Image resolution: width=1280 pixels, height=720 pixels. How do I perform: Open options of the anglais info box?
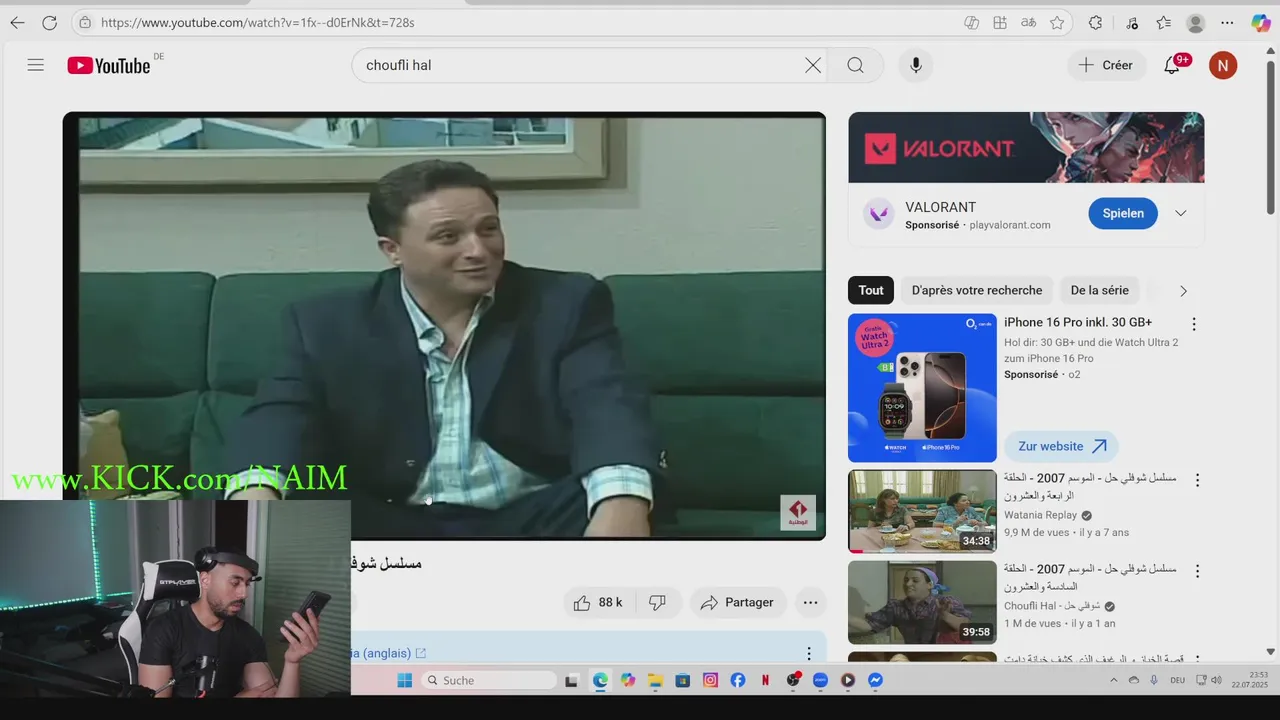coord(809,653)
